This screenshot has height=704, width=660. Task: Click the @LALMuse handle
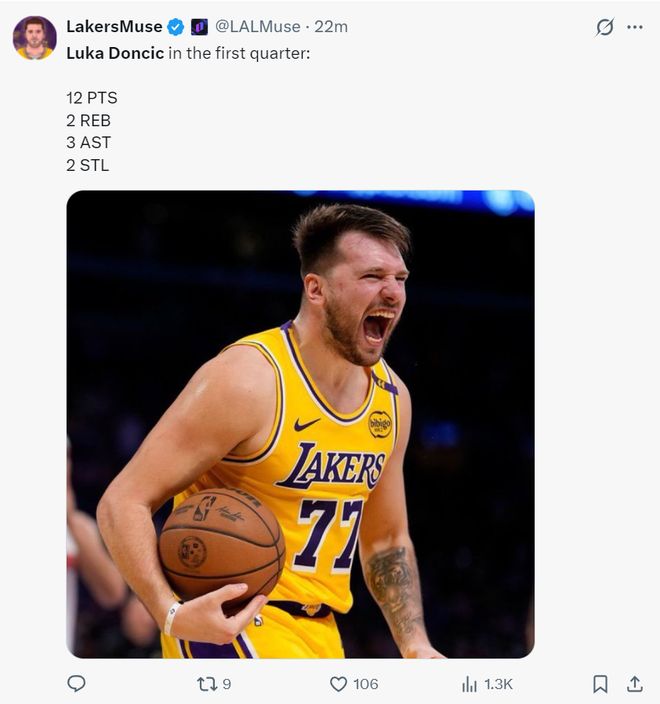(257, 27)
